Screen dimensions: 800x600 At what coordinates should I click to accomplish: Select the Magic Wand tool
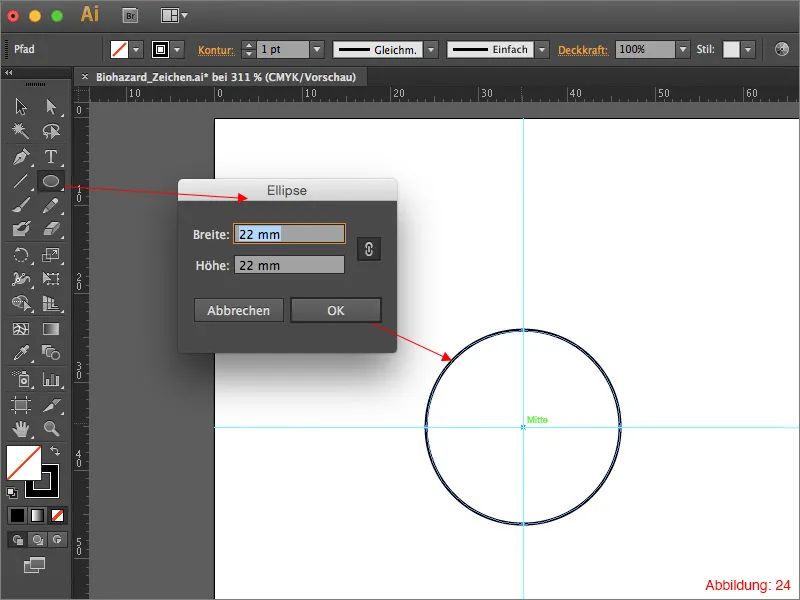[21, 131]
